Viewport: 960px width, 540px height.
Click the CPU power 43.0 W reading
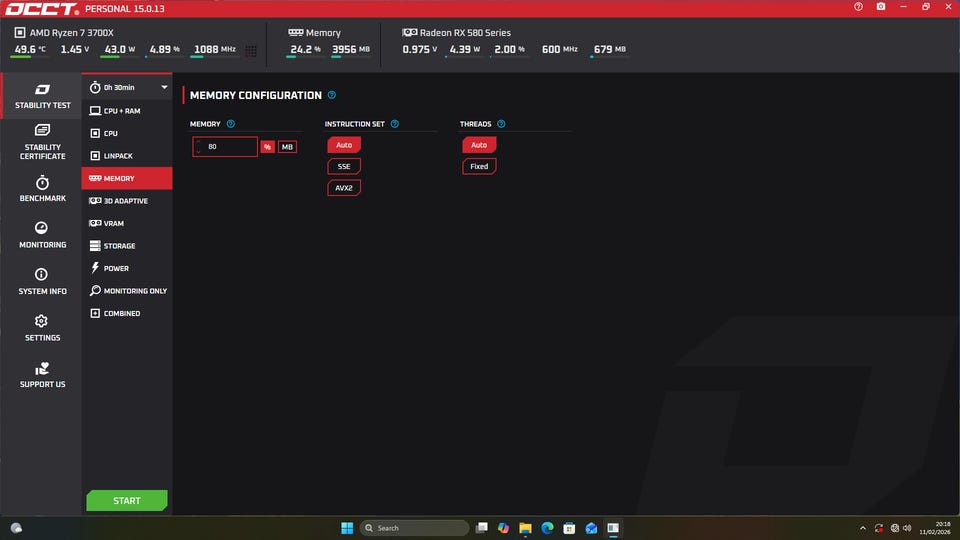[119, 50]
